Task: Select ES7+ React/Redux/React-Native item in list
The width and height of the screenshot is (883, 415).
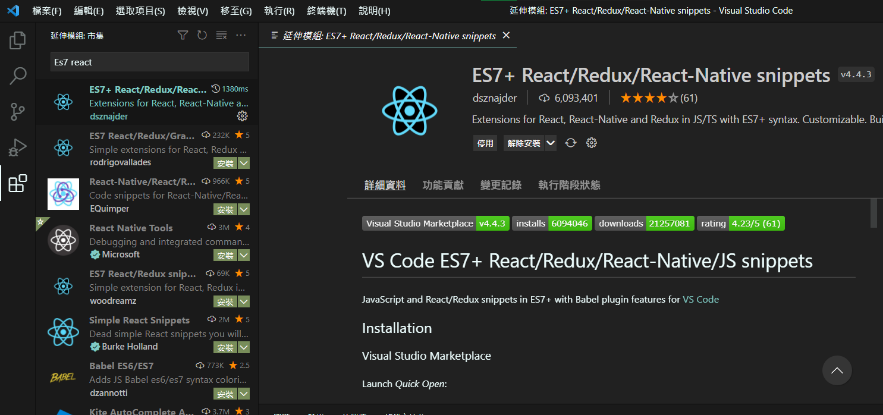Action: (148, 102)
